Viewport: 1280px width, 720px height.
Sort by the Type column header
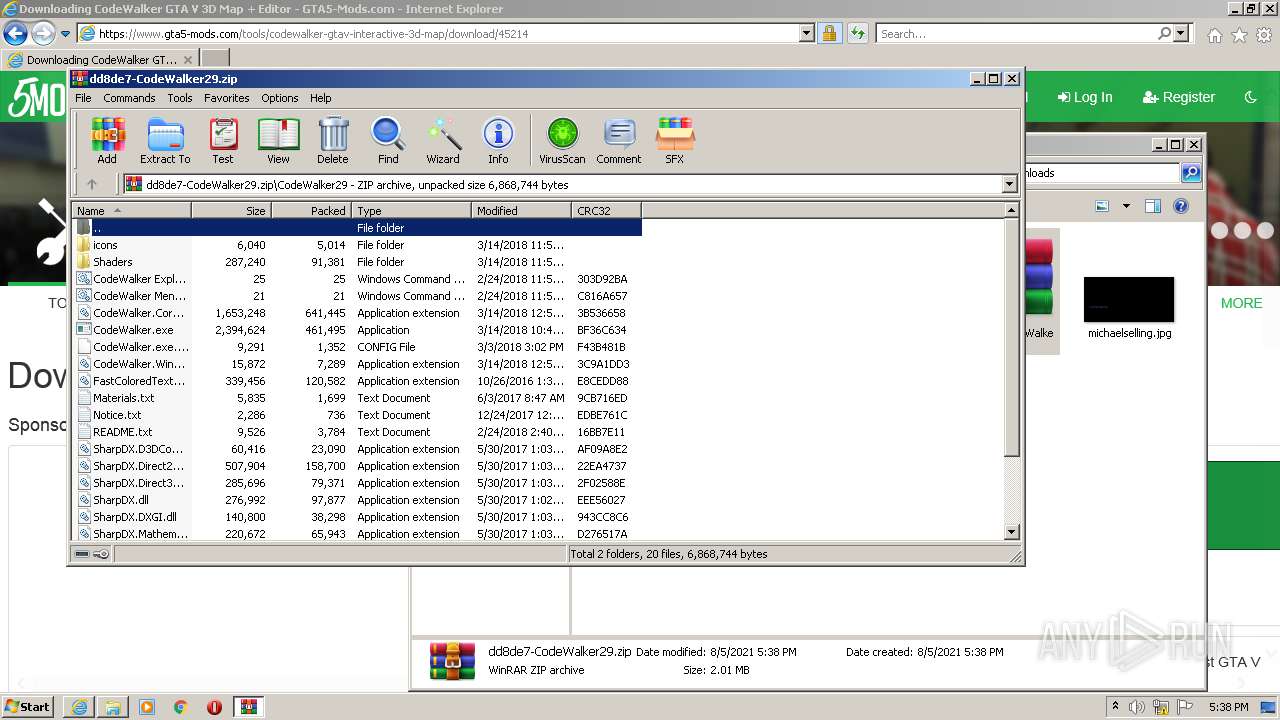coord(411,210)
